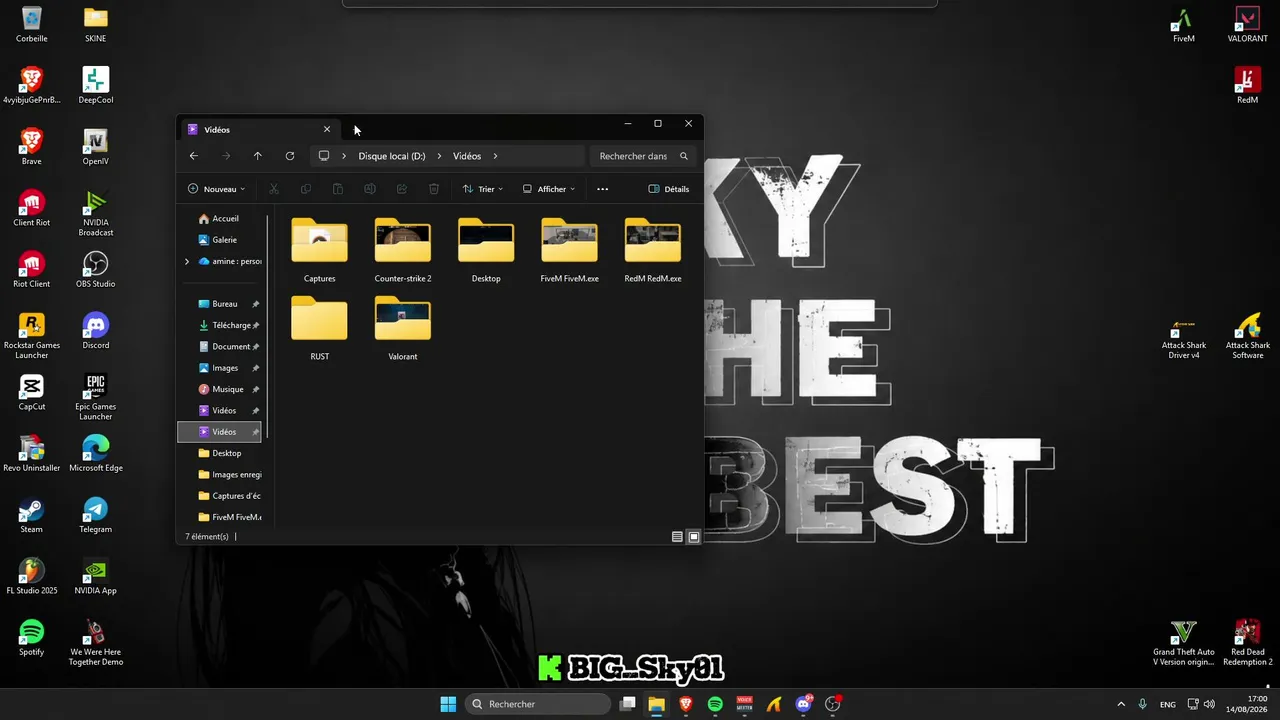Click the Copy icon in Explorer toolbar
The width and height of the screenshot is (1280, 720).
tap(306, 189)
